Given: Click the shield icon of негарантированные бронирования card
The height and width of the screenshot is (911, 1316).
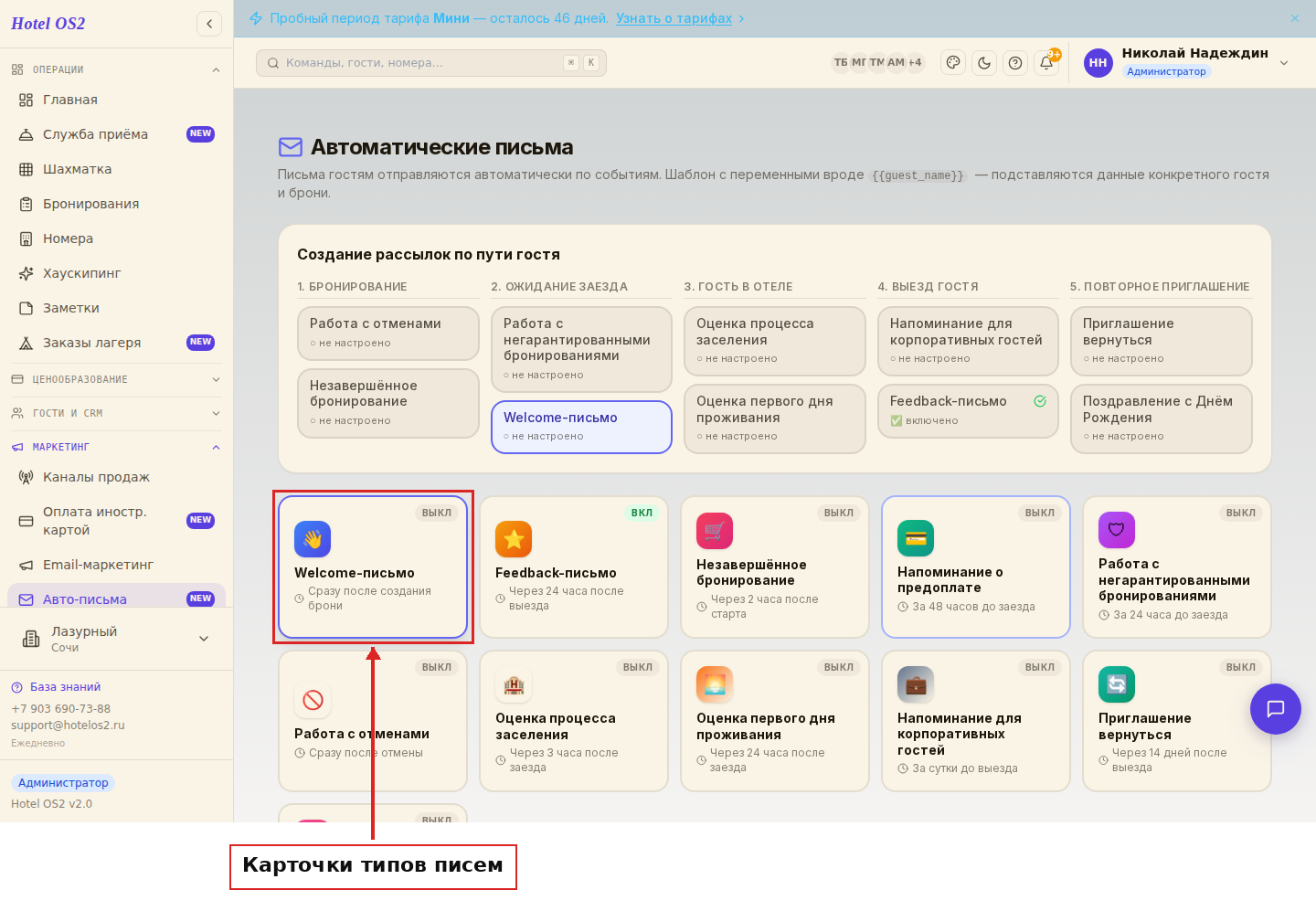Looking at the screenshot, I should tap(1117, 530).
